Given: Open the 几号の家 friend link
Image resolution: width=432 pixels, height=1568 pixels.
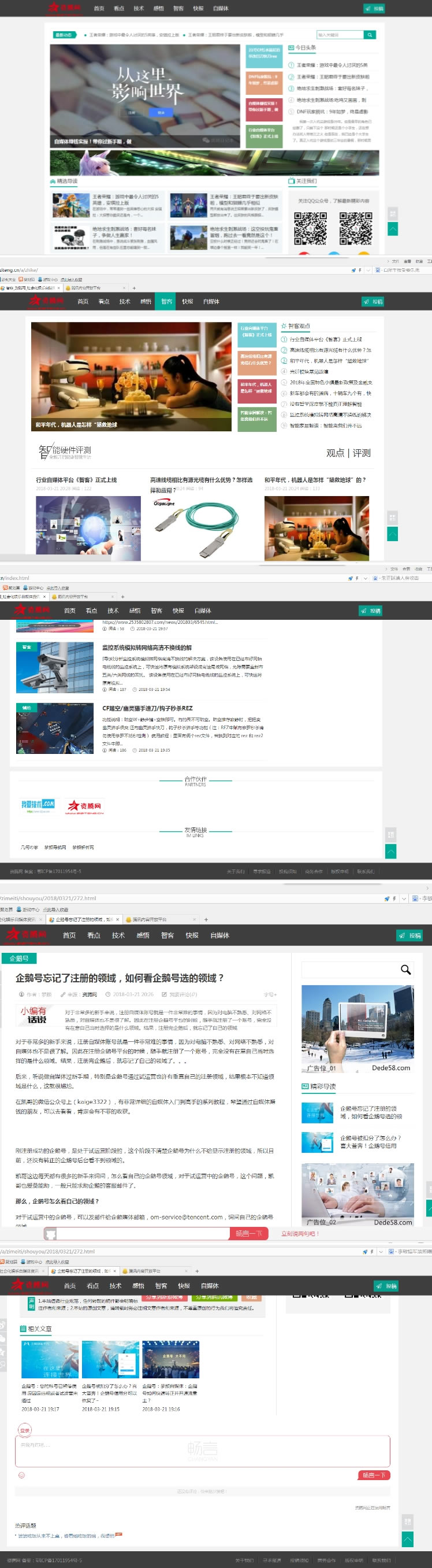Looking at the screenshot, I should pos(29,847).
